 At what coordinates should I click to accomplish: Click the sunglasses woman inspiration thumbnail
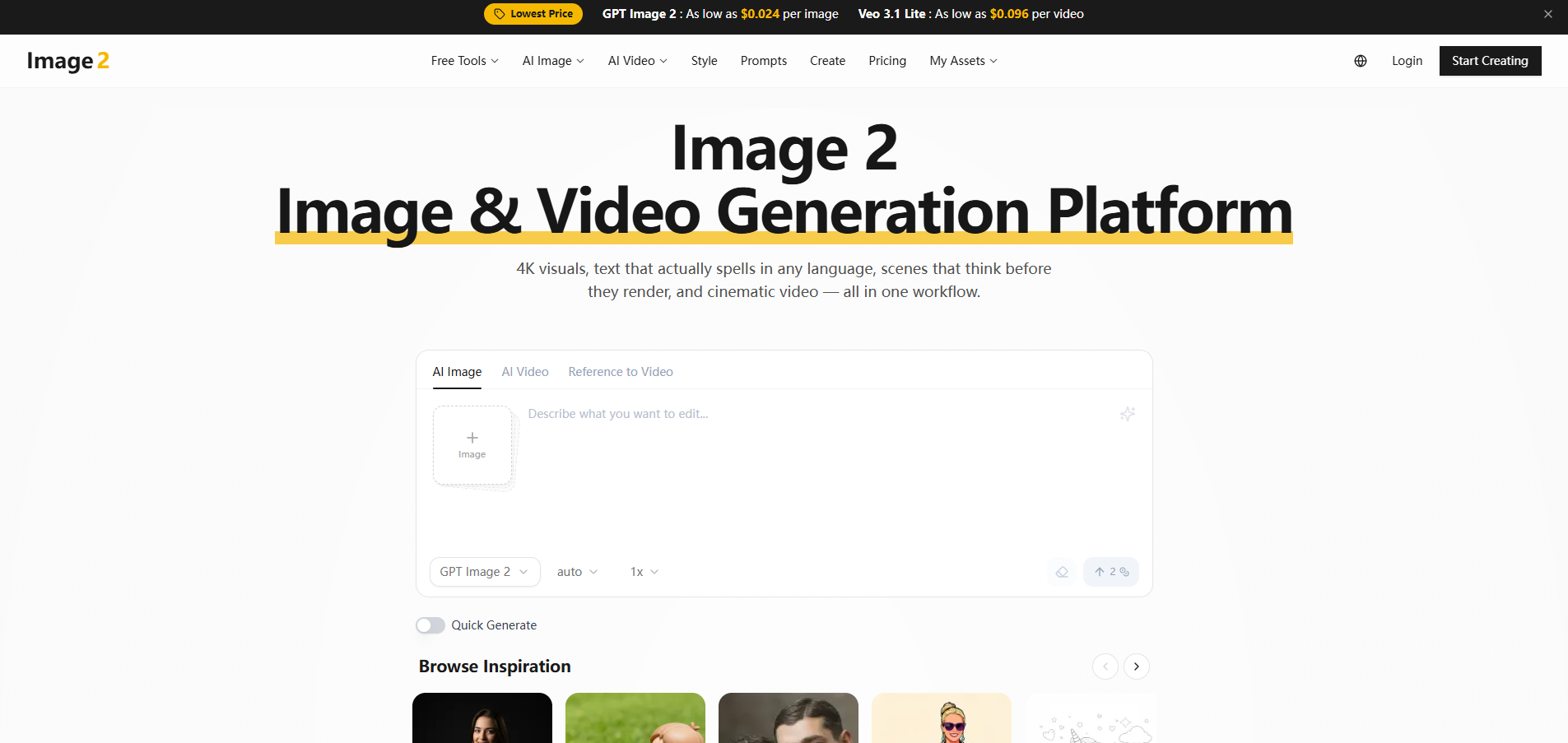[x=941, y=720]
